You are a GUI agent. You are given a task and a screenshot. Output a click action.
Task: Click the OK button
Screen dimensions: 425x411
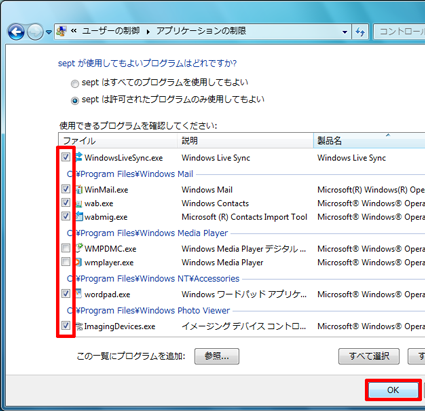click(393, 390)
